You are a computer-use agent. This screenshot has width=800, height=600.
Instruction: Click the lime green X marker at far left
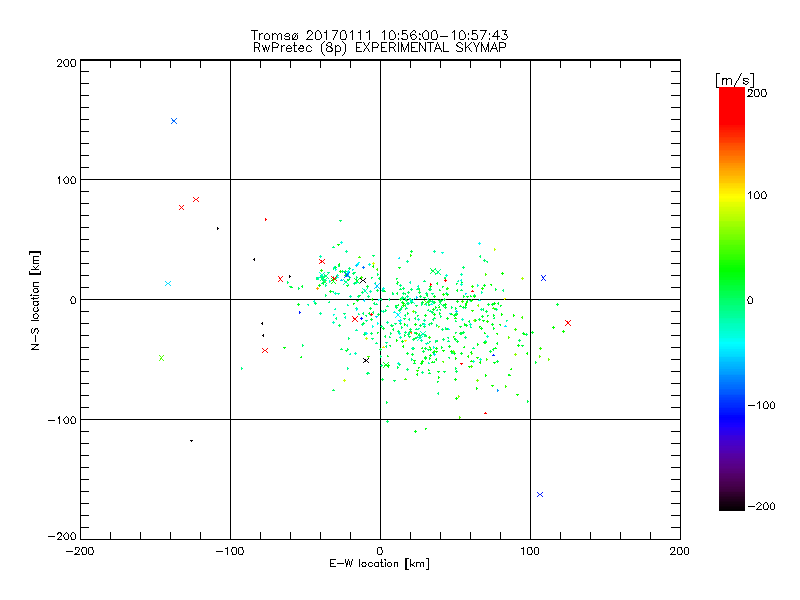tap(161, 358)
